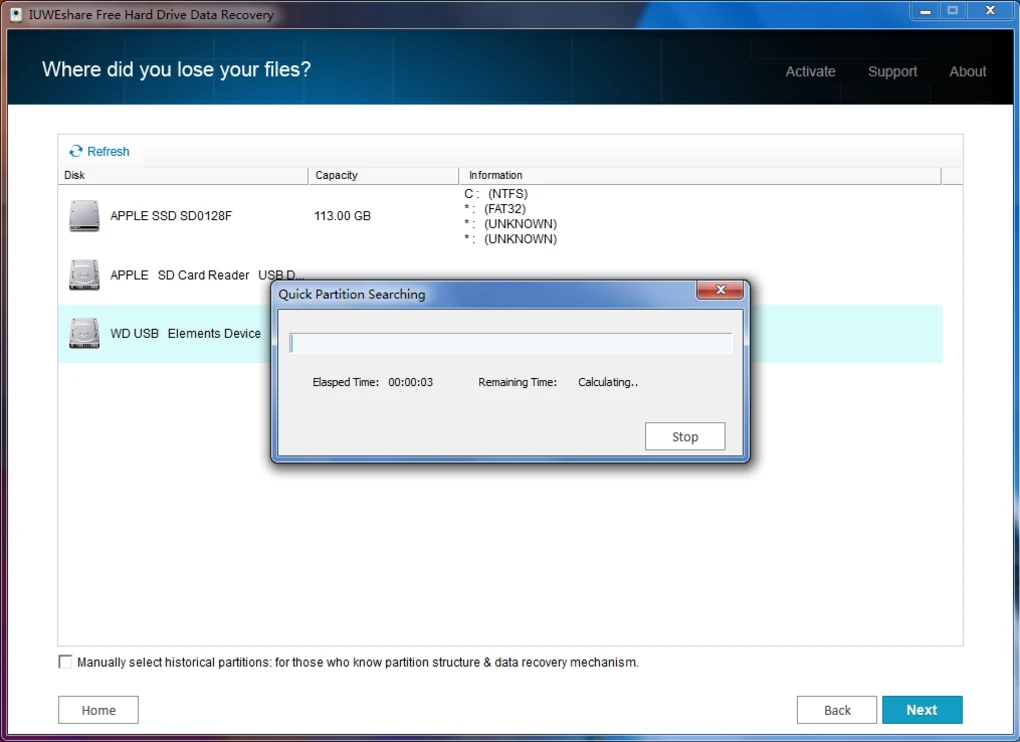
Task: Click the partition search progress bar
Action: pos(510,344)
